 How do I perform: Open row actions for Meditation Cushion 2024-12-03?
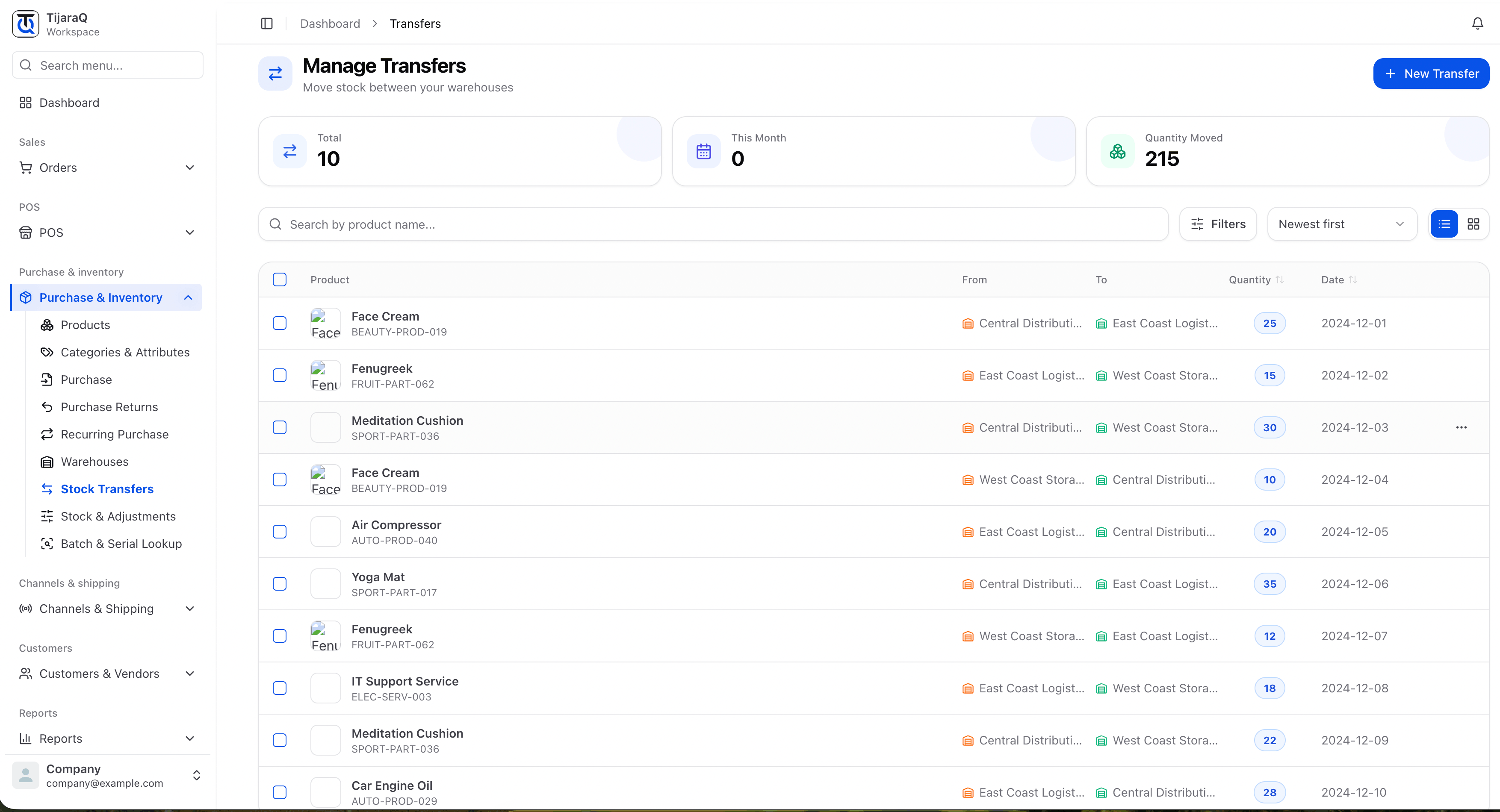[1461, 427]
